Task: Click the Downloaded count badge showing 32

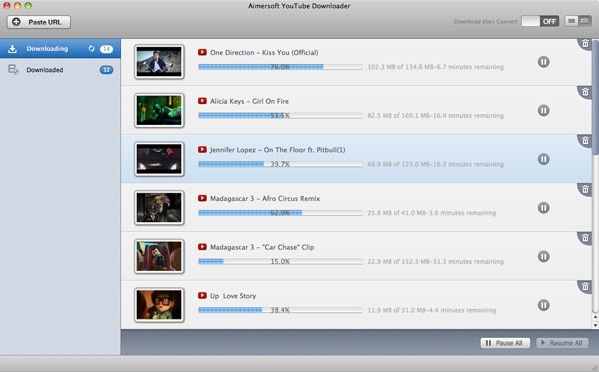Action: (106, 70)
